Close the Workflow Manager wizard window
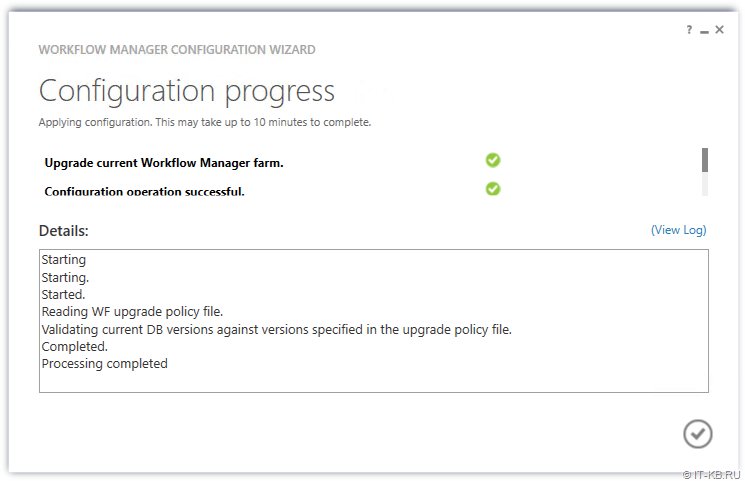745x481 pixels. 719,29
